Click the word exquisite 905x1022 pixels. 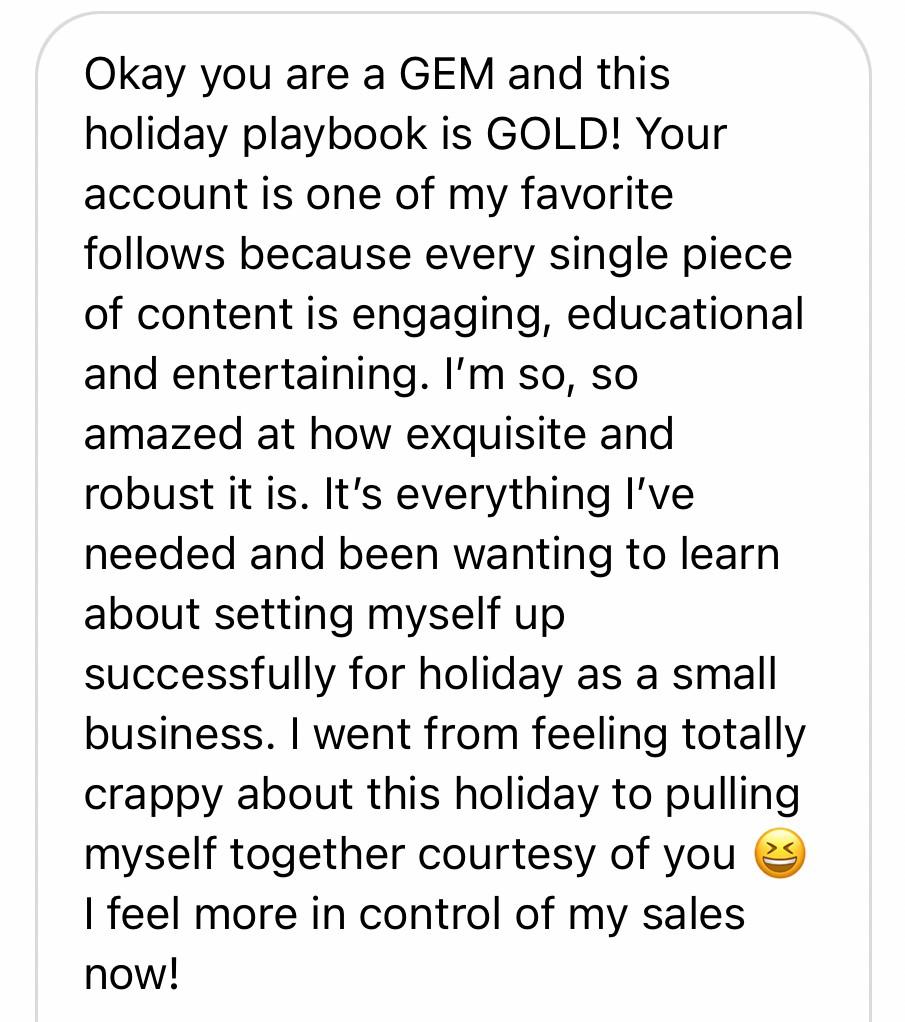pyautogui.click(x=496, y=435)
